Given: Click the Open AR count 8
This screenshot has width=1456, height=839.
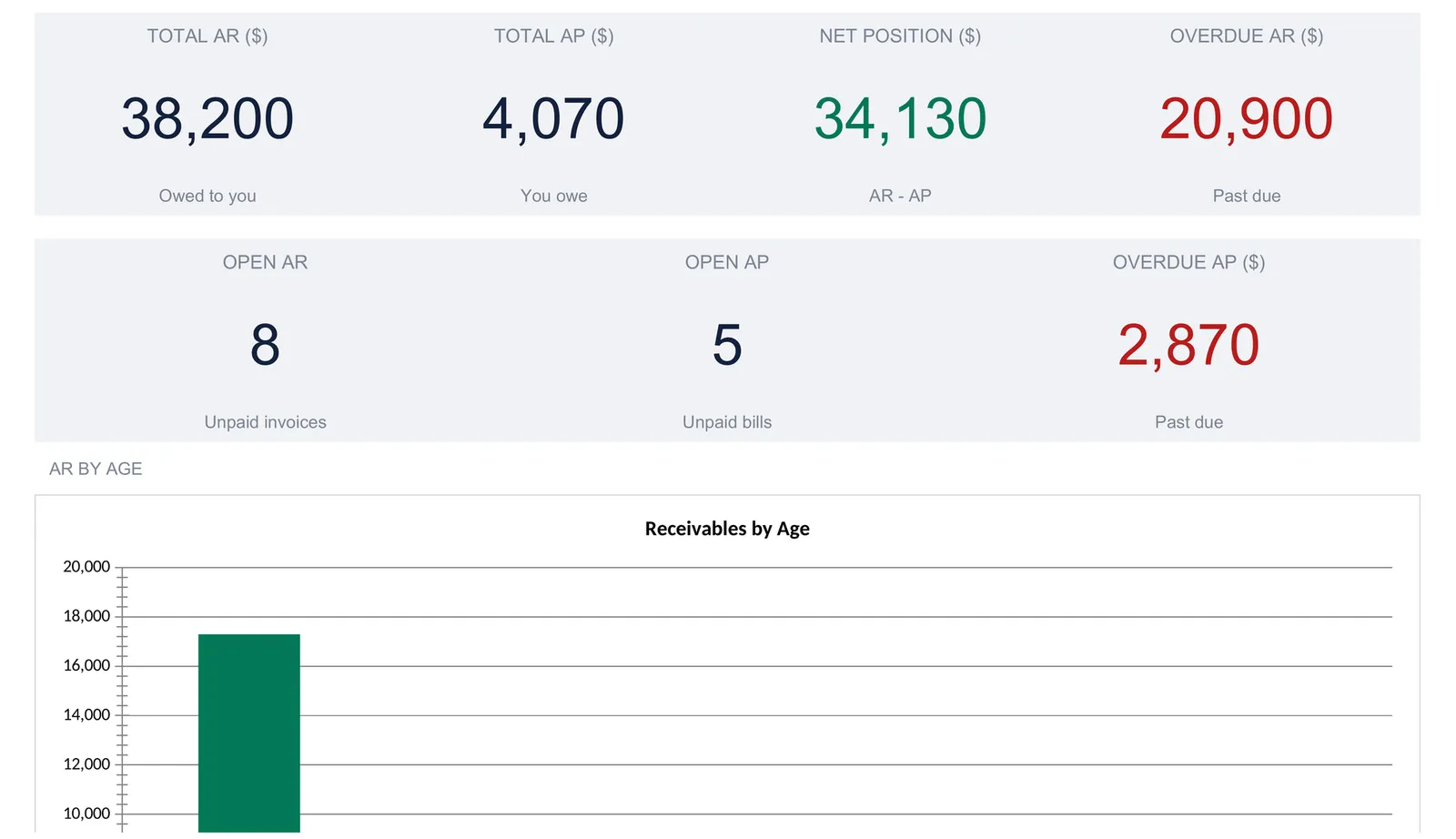Looking at the screenshot, I should [x=266, y=345].
